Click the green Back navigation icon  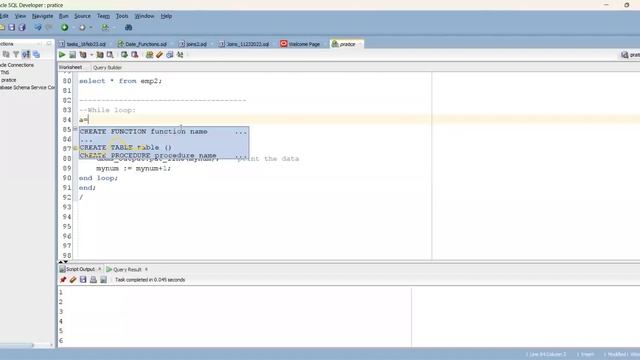(64, 27)
